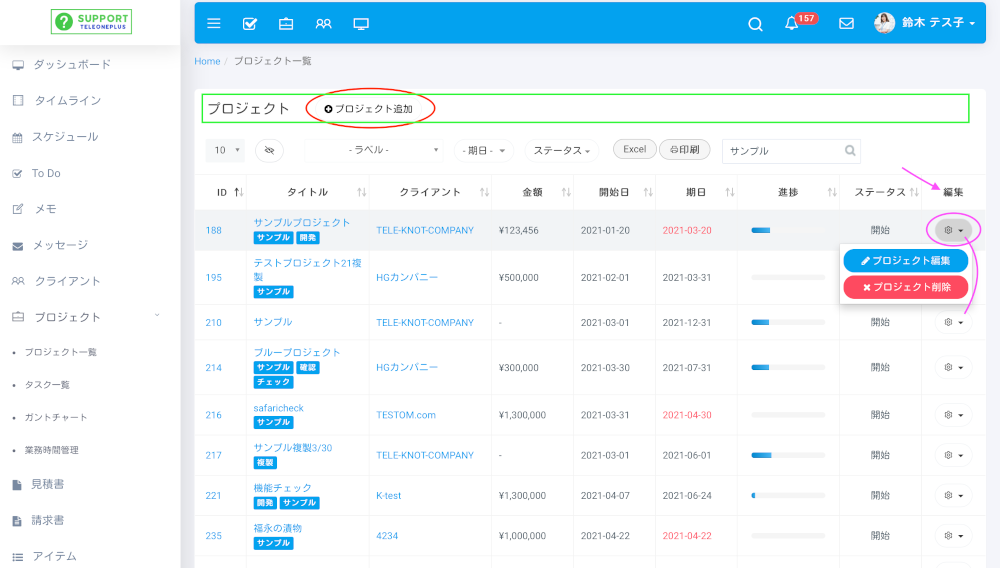Go to クライアント in sidebar
Screen dimensions: 1000x568
pos(67,281)
